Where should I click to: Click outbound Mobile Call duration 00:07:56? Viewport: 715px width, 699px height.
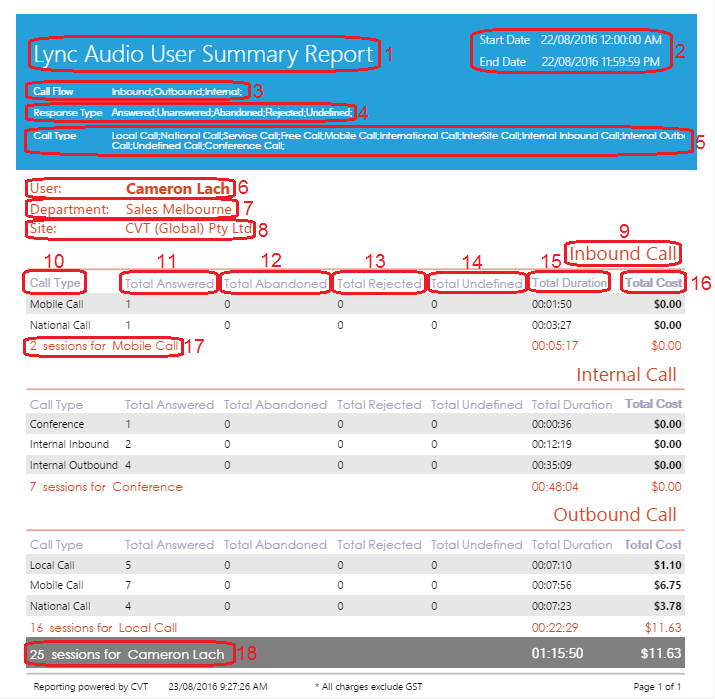(552, 585)
